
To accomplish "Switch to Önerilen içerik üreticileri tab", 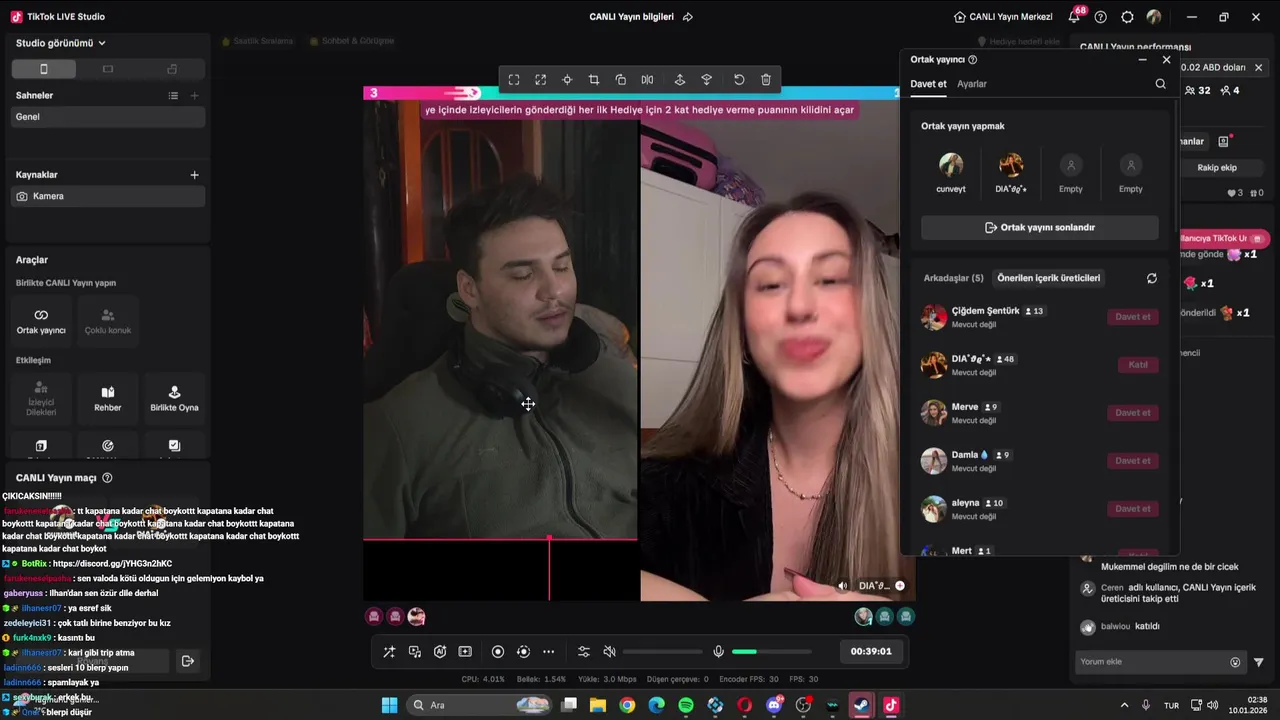I will pos(1048,278).
